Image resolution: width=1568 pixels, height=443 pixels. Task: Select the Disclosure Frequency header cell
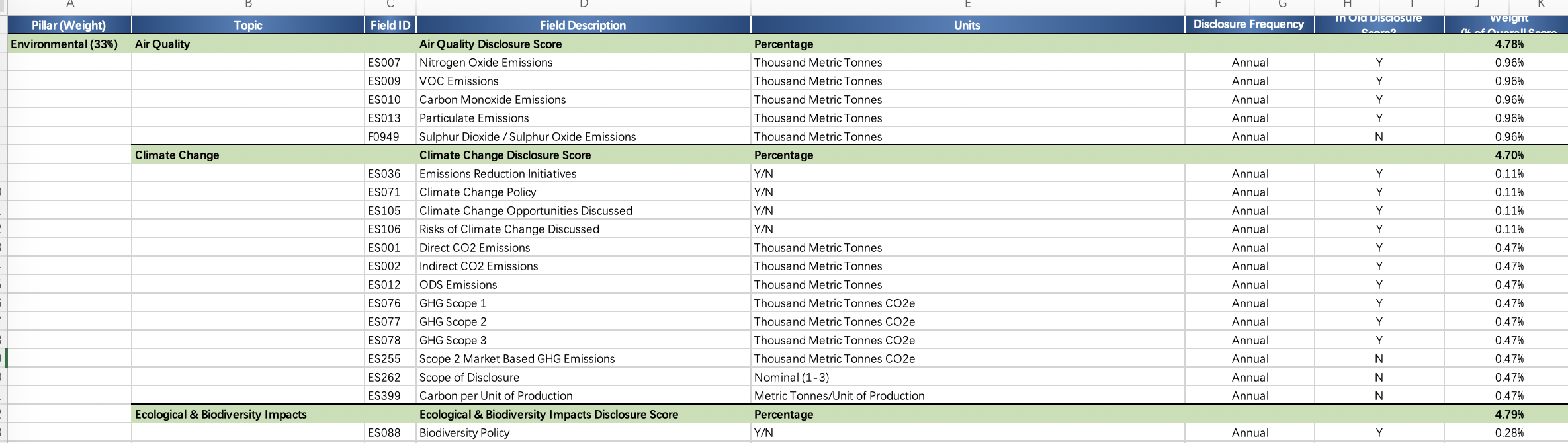click(1248, 24)
